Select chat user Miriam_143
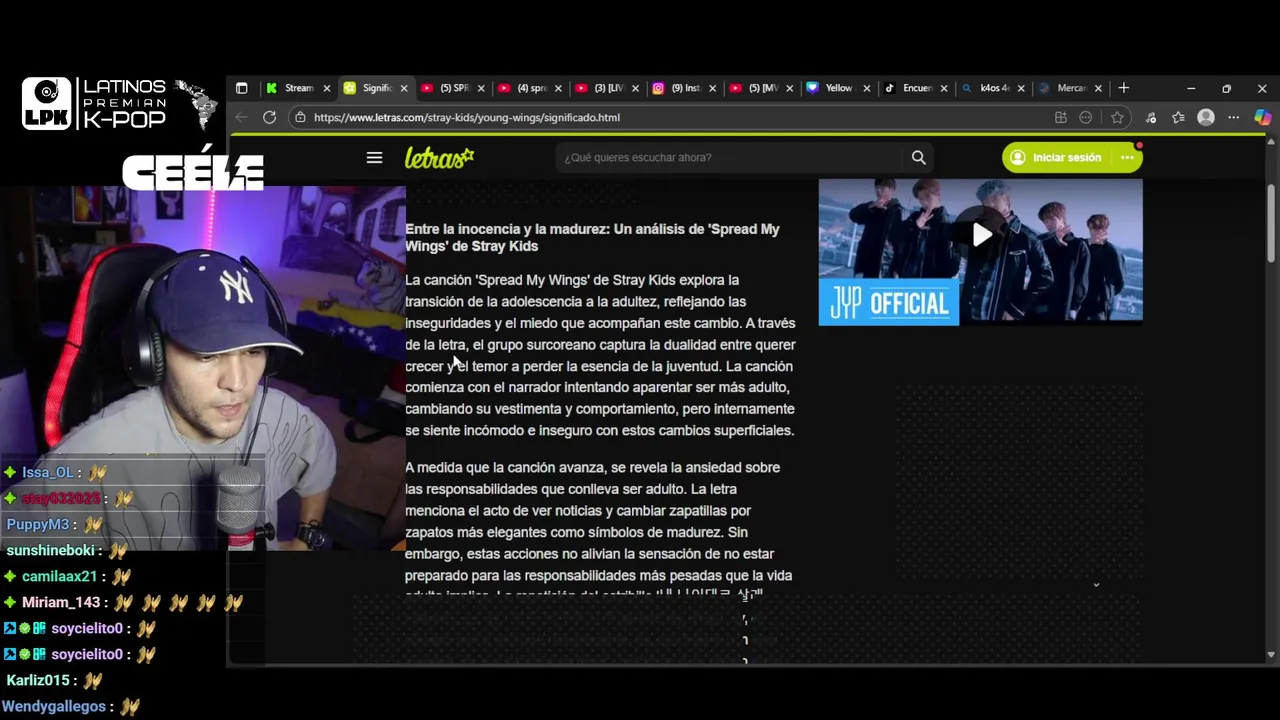The image size is (1280, 720). [61, 602]
